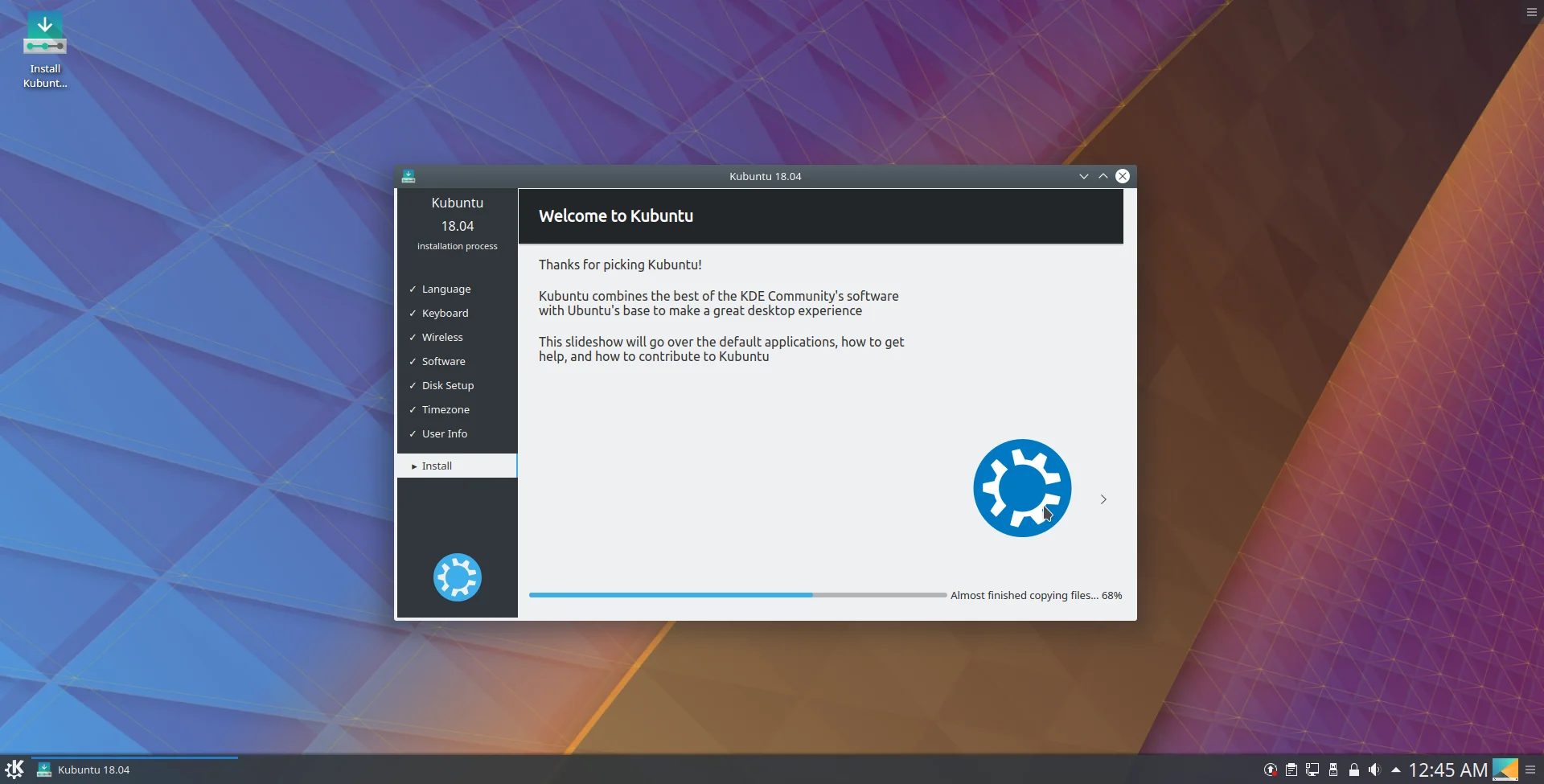Click the 12:45 AM clock

pos(1448,770)
